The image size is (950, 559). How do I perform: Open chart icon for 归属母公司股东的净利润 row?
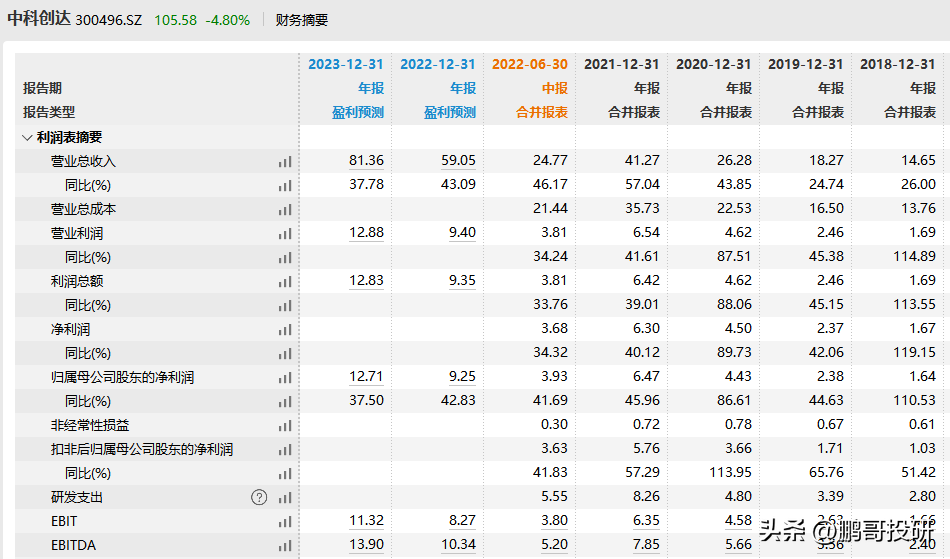[285, 378]
